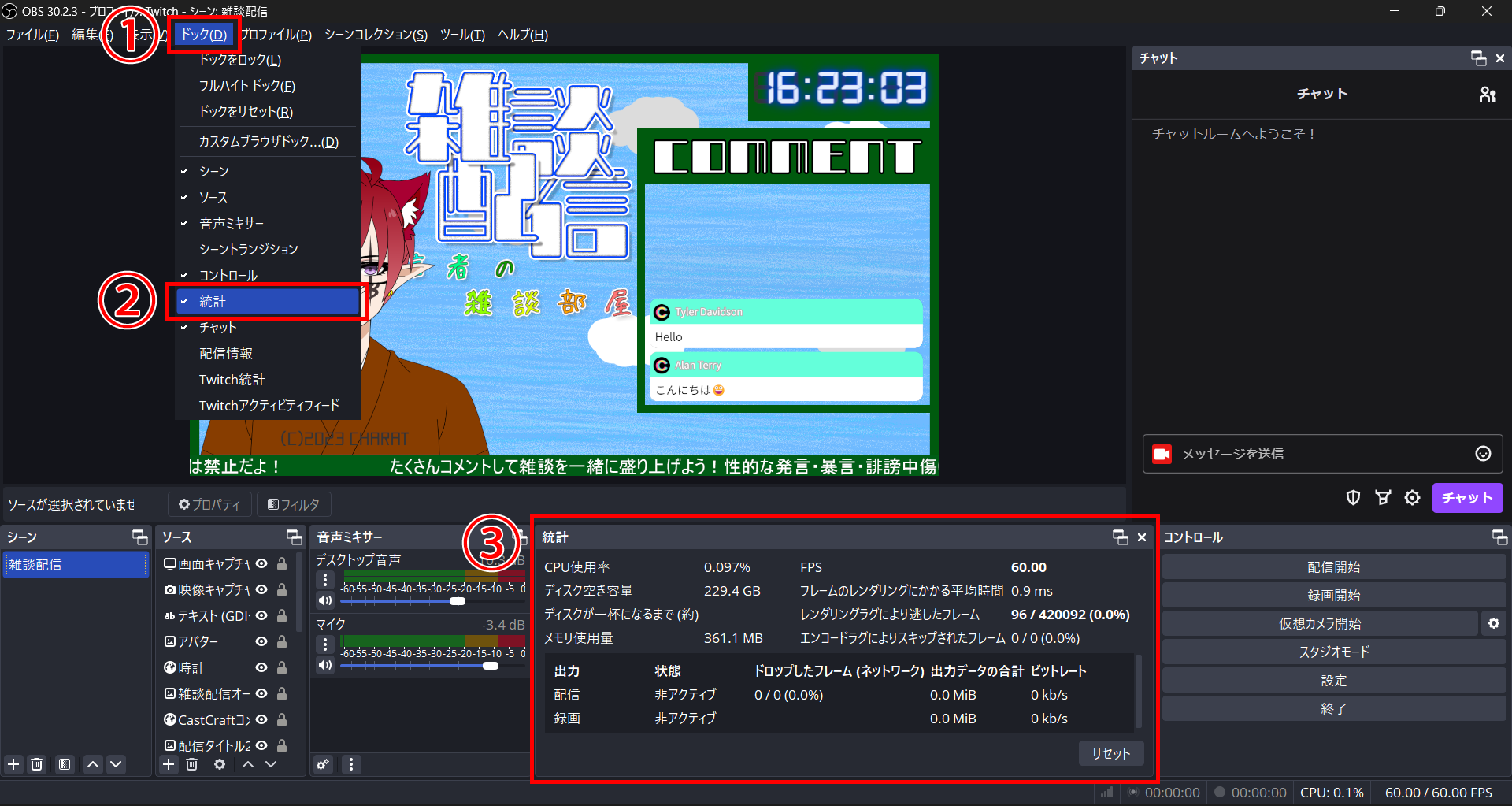Float the Controls dock

click(x=1499, y=537)
